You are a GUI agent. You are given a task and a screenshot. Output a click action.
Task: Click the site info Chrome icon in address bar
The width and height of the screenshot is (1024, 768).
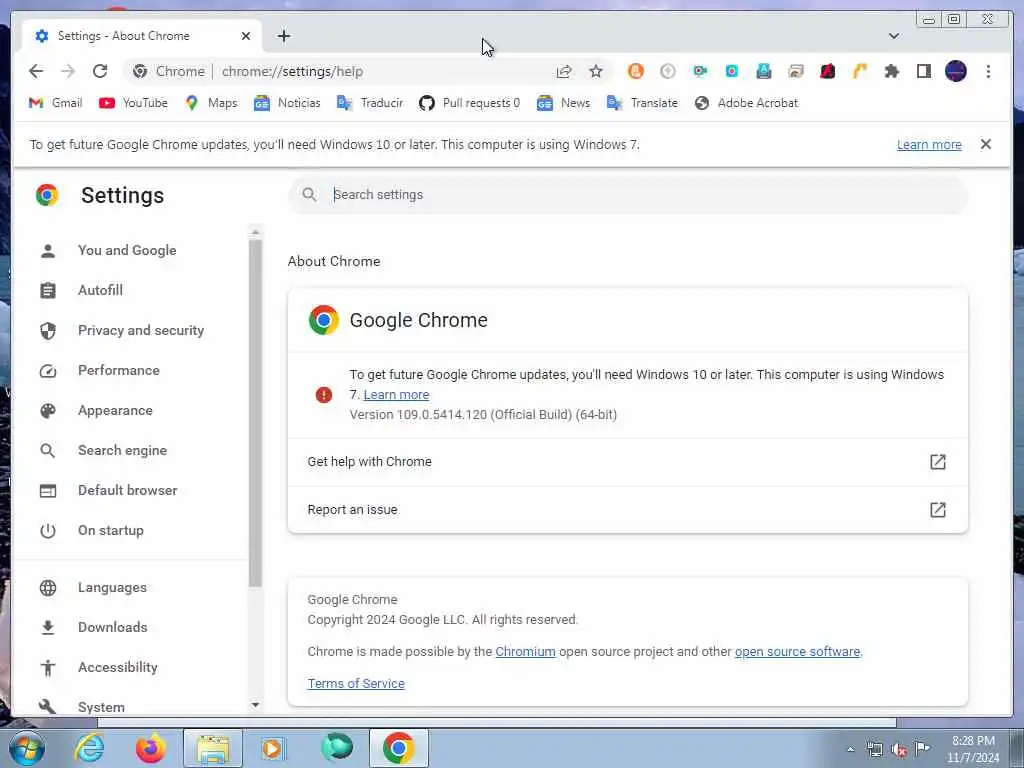coord(140,71)
